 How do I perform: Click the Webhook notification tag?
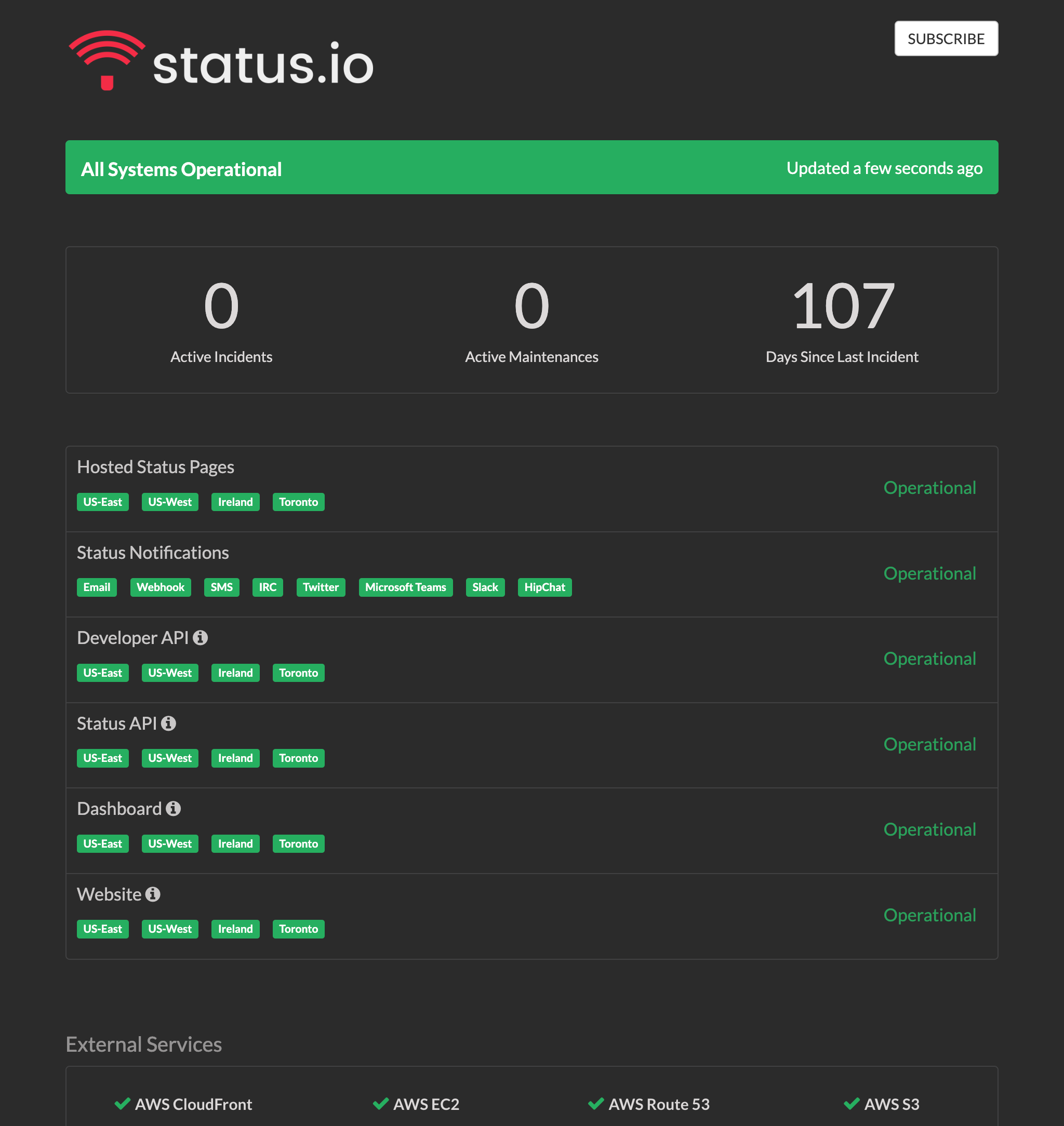coord(161,587)
